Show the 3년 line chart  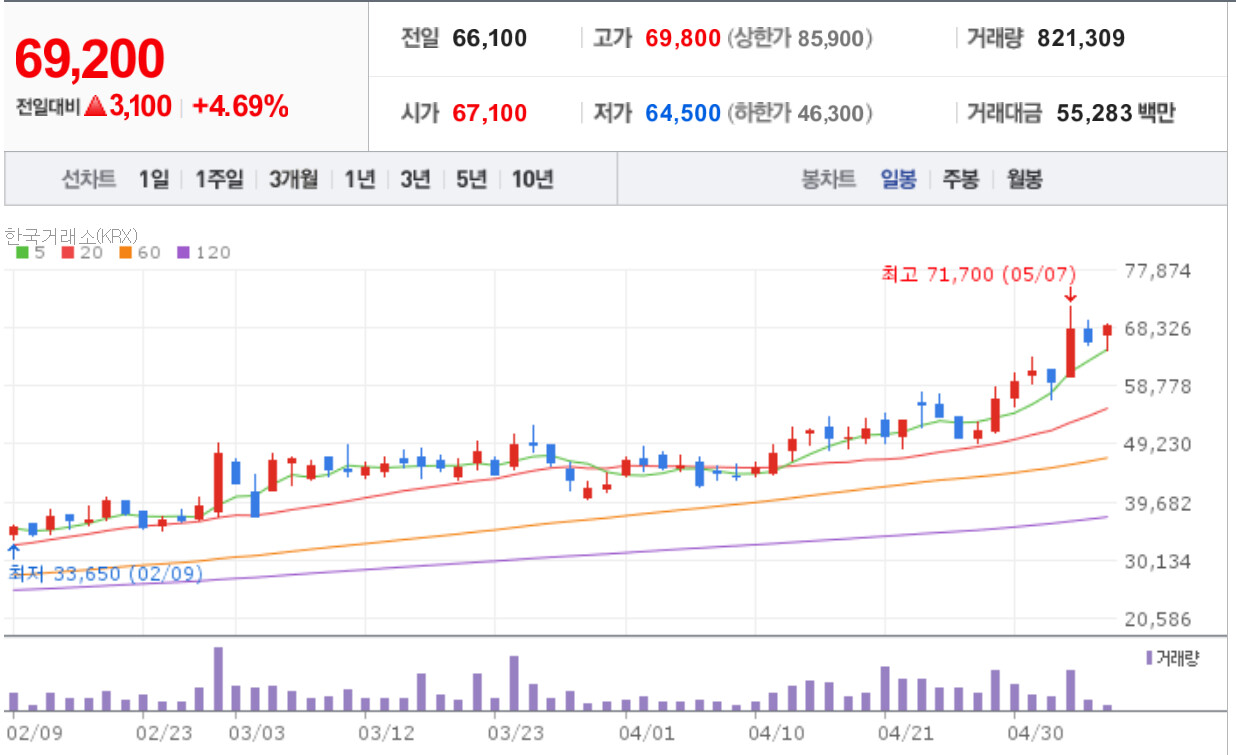[x=415, y=179]
